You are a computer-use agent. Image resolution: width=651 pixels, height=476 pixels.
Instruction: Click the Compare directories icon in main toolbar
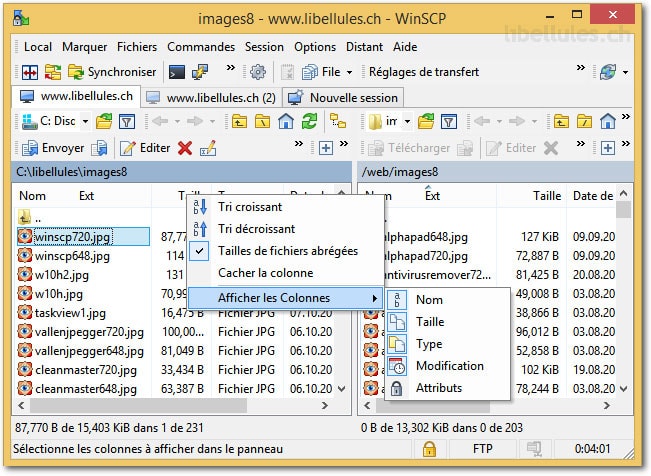pos(30,72)
